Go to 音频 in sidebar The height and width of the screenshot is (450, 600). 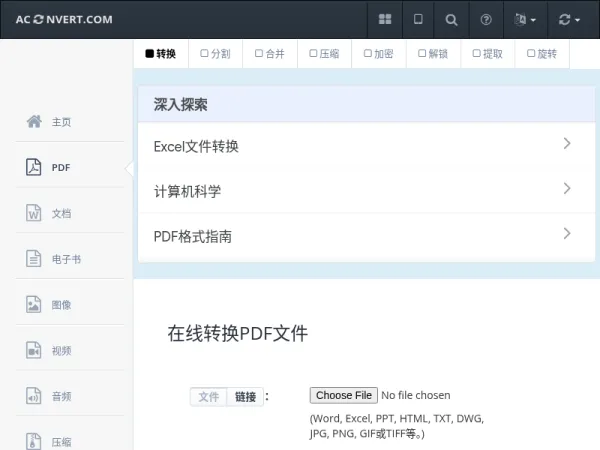pos(62,396)
